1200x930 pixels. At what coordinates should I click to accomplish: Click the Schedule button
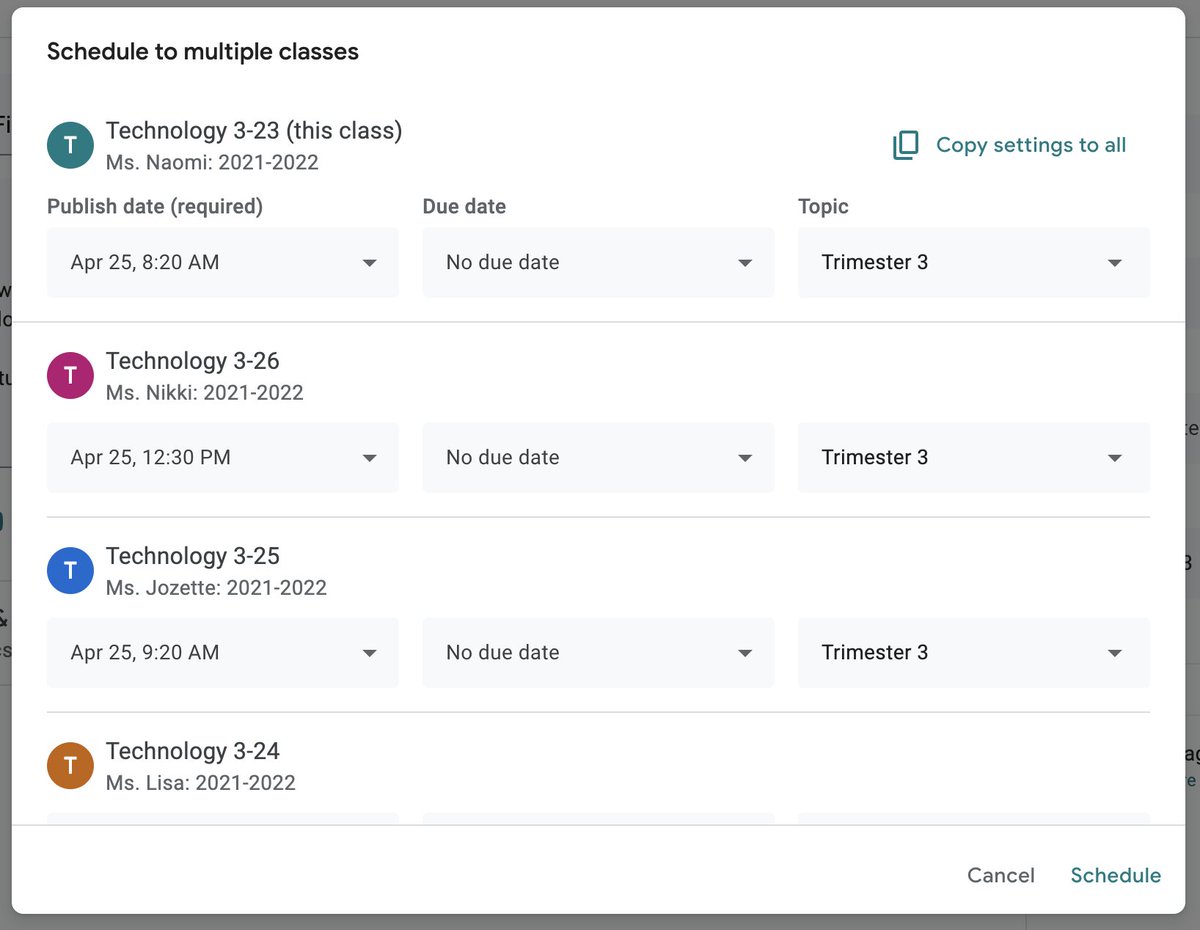(1115, 876)
